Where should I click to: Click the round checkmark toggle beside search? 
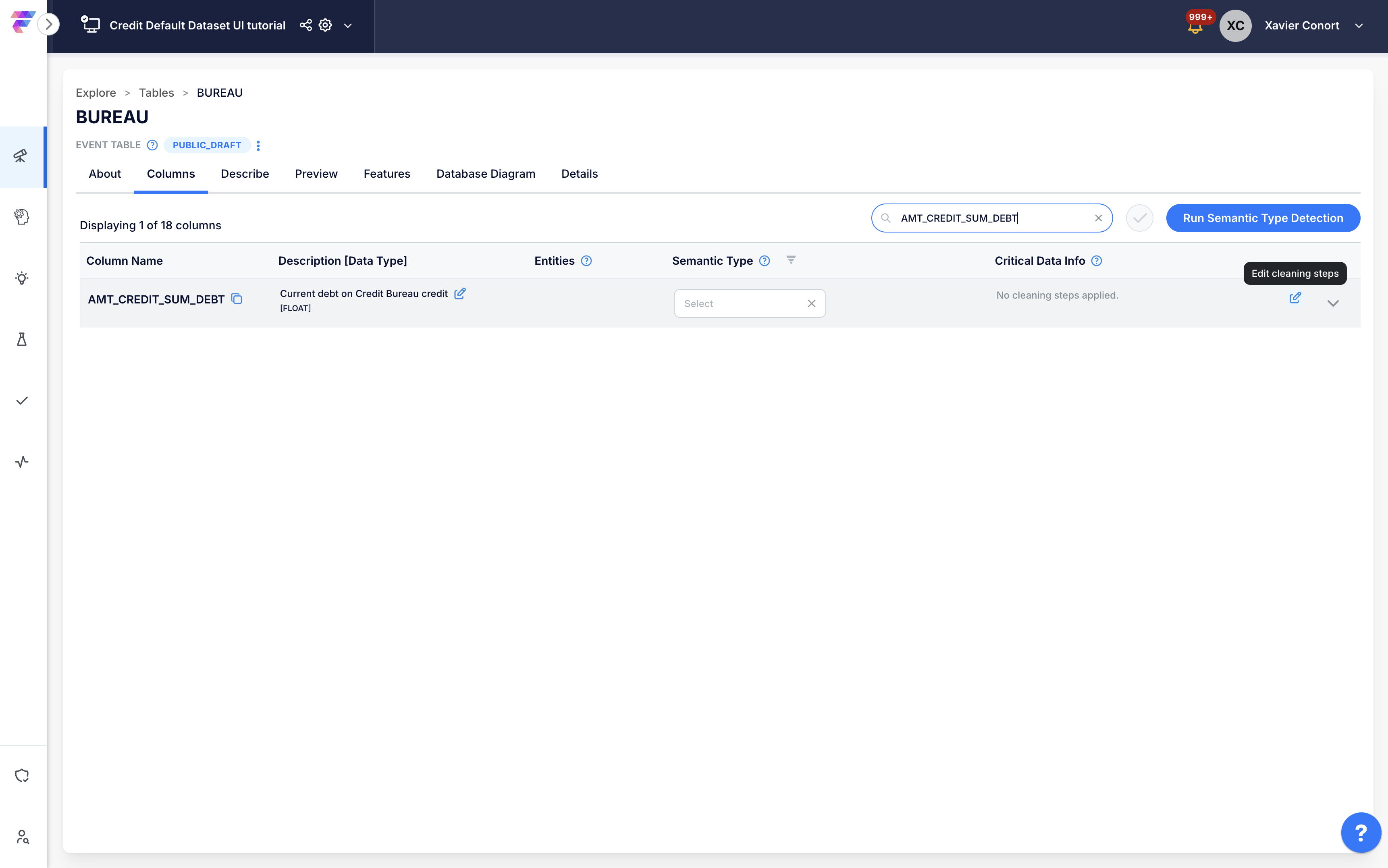tap(1139, 218)
